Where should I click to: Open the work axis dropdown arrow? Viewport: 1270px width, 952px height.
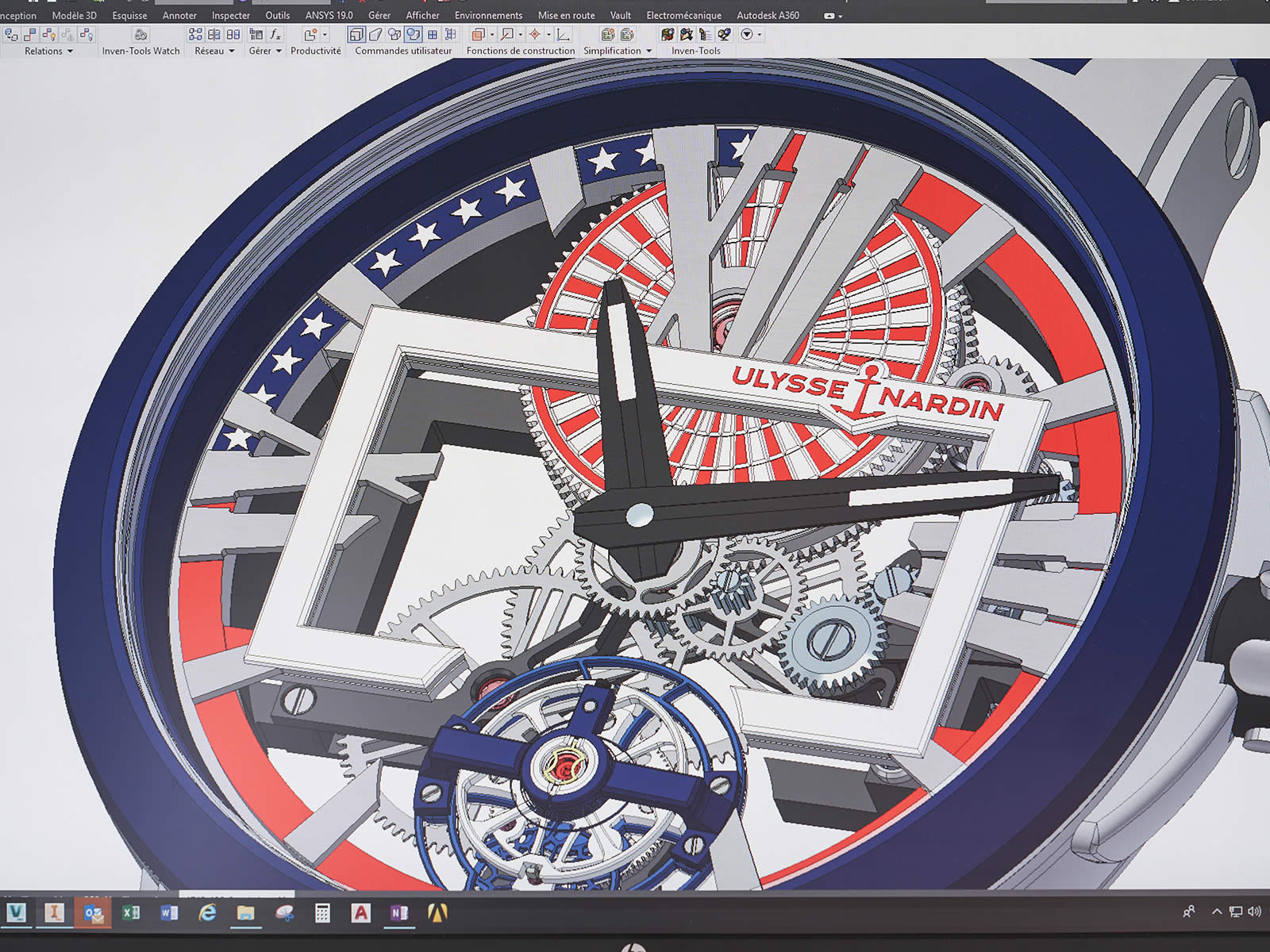[x=521, y=34]
